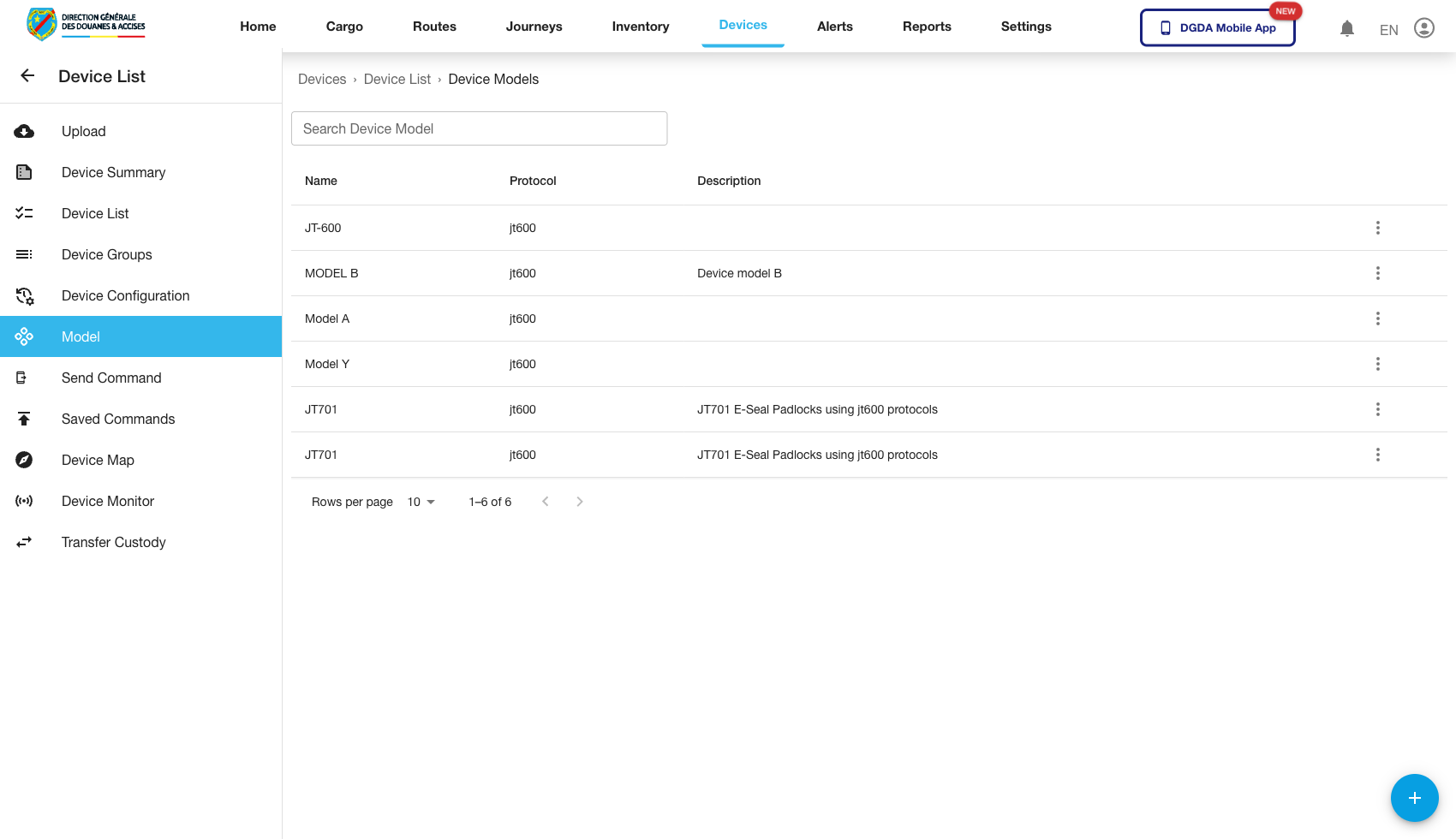Viewport: 1456px width, 839px height.
Task: Open the three-dot menu for JT-600 row
Action: point(1377,228)
